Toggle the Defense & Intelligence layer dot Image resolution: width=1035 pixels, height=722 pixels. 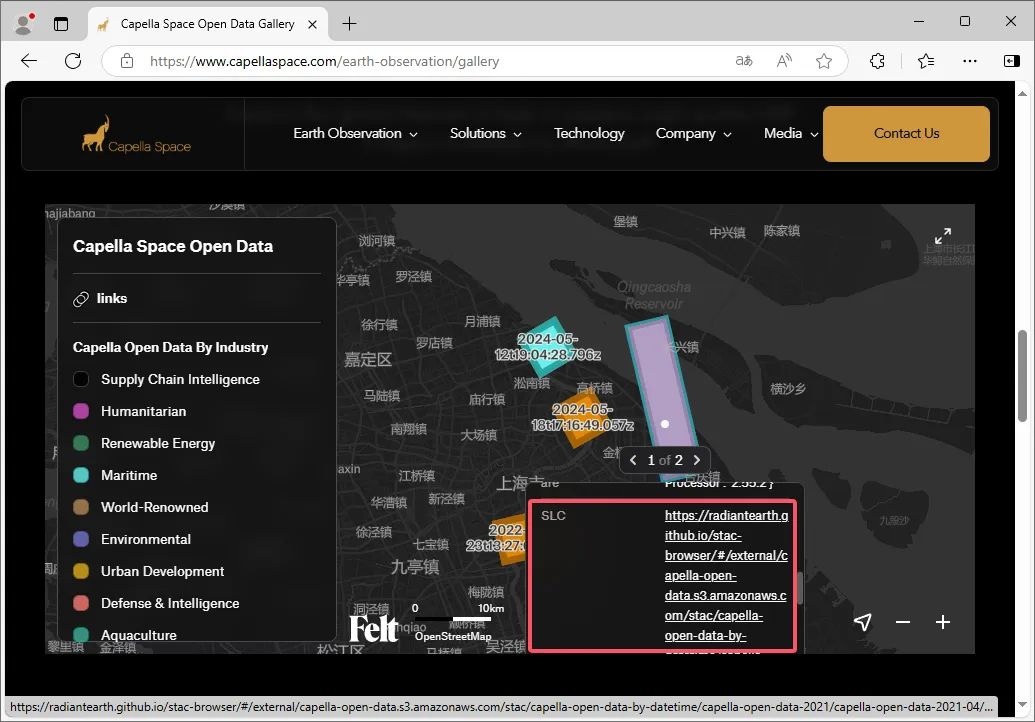[81, 603]
